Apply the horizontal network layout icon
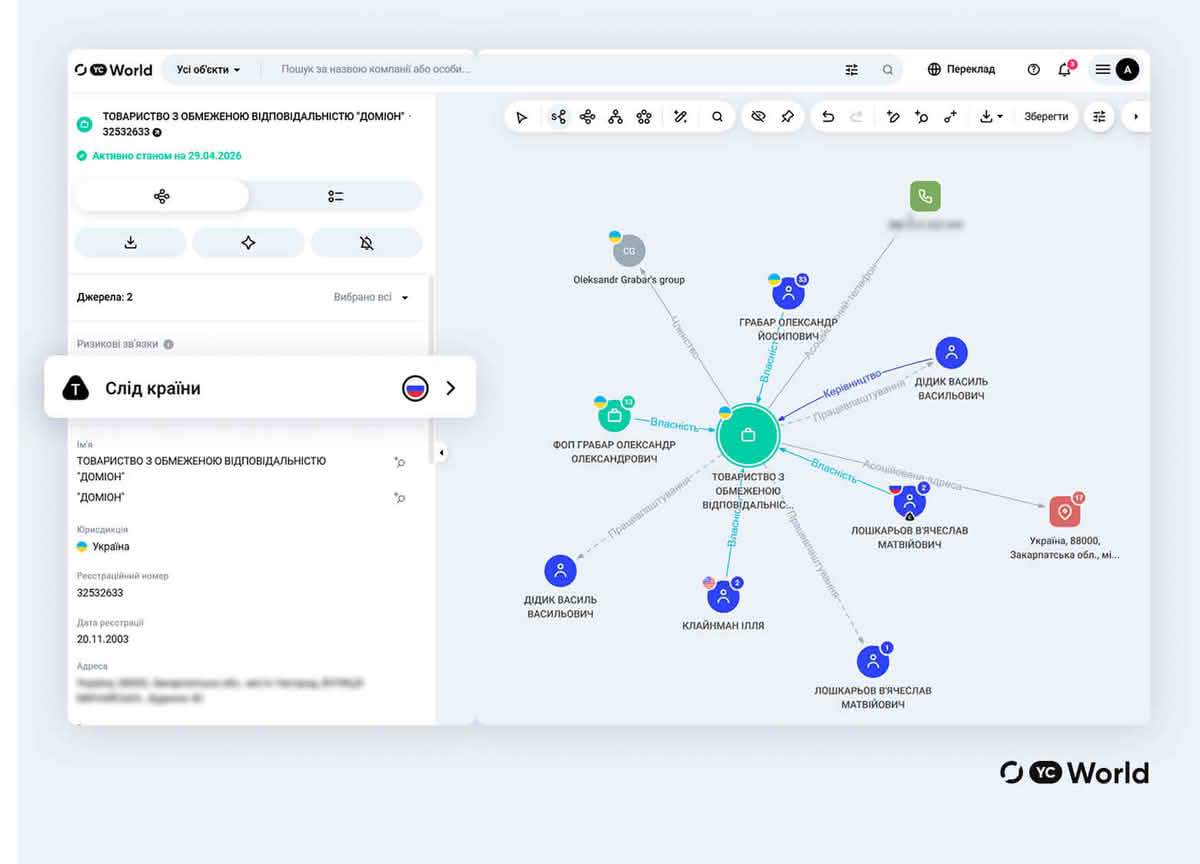The height and width of the screenshot is (864, 1200). [x=587, y=117]
